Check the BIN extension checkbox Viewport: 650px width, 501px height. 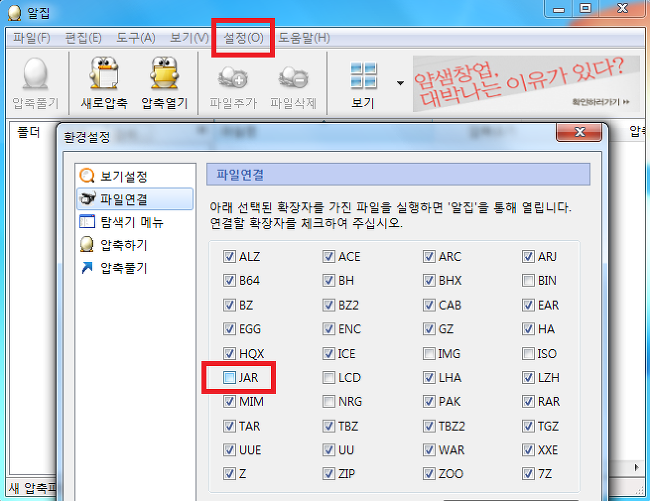[x=528, y=281]
